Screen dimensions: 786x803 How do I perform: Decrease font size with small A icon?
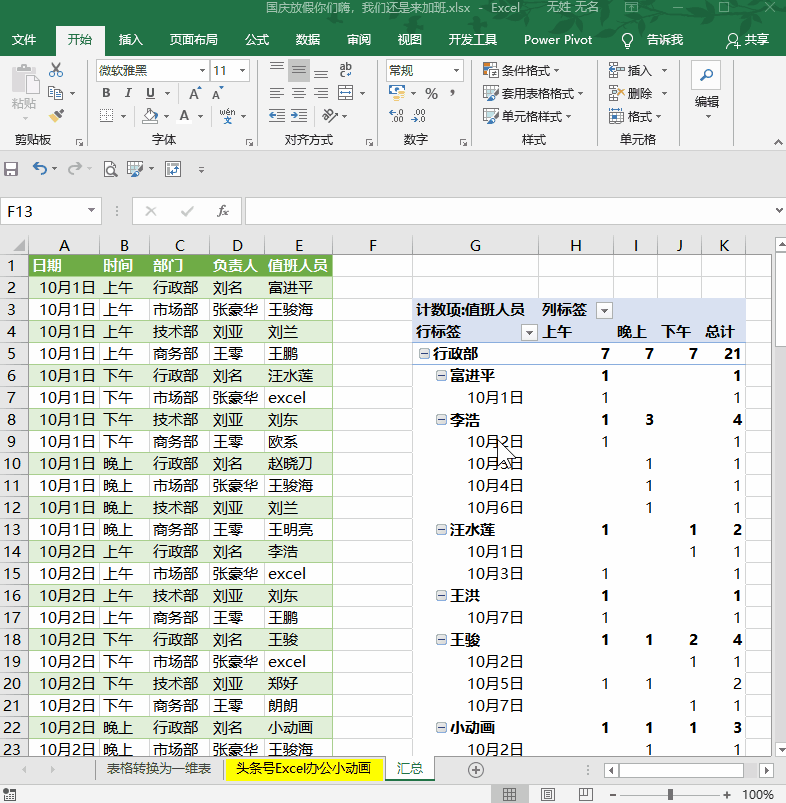tap(217, 94)
